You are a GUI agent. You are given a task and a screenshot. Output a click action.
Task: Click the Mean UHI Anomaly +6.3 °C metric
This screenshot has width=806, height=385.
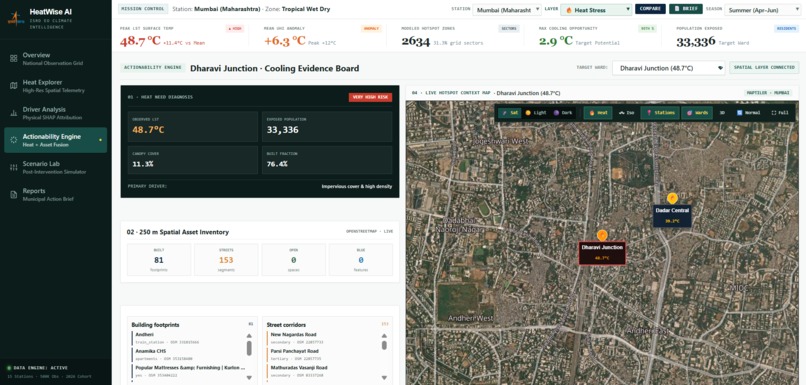coord(285,41)
